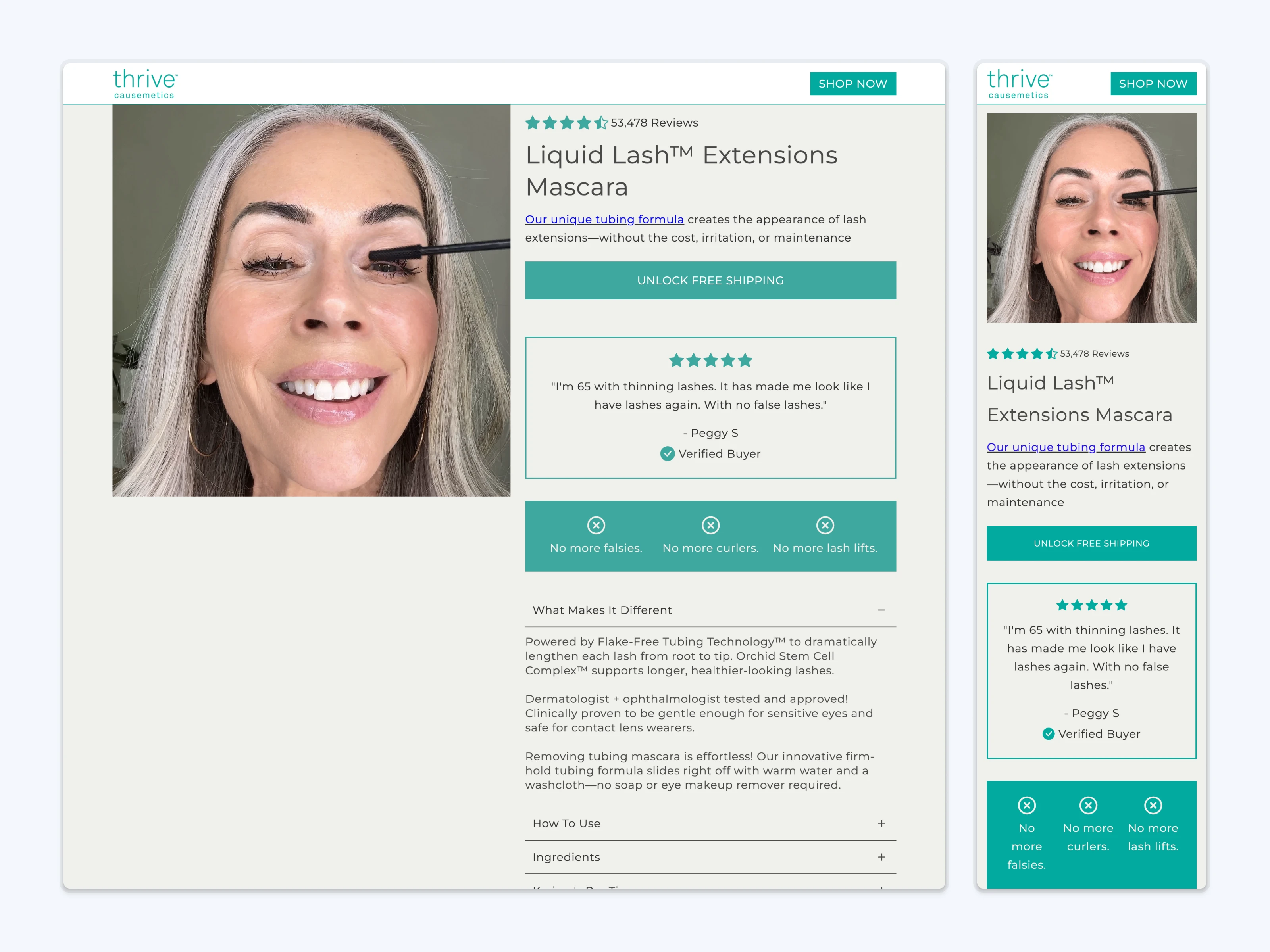Click mobile review quote about thinning lashes
This screenshot has width=1270, height=952.
[1091, 657]
